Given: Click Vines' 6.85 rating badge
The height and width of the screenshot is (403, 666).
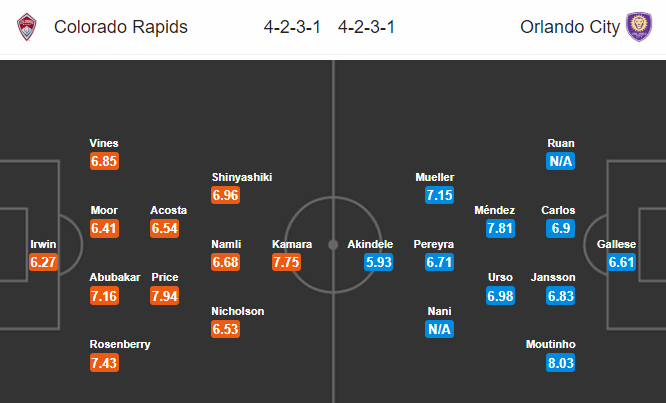Looking at the screenshot, I should (x=104, y=161).
